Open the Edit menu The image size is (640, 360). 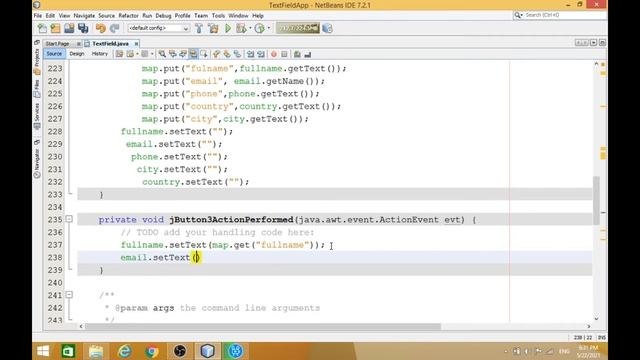(x=50, y=16)
